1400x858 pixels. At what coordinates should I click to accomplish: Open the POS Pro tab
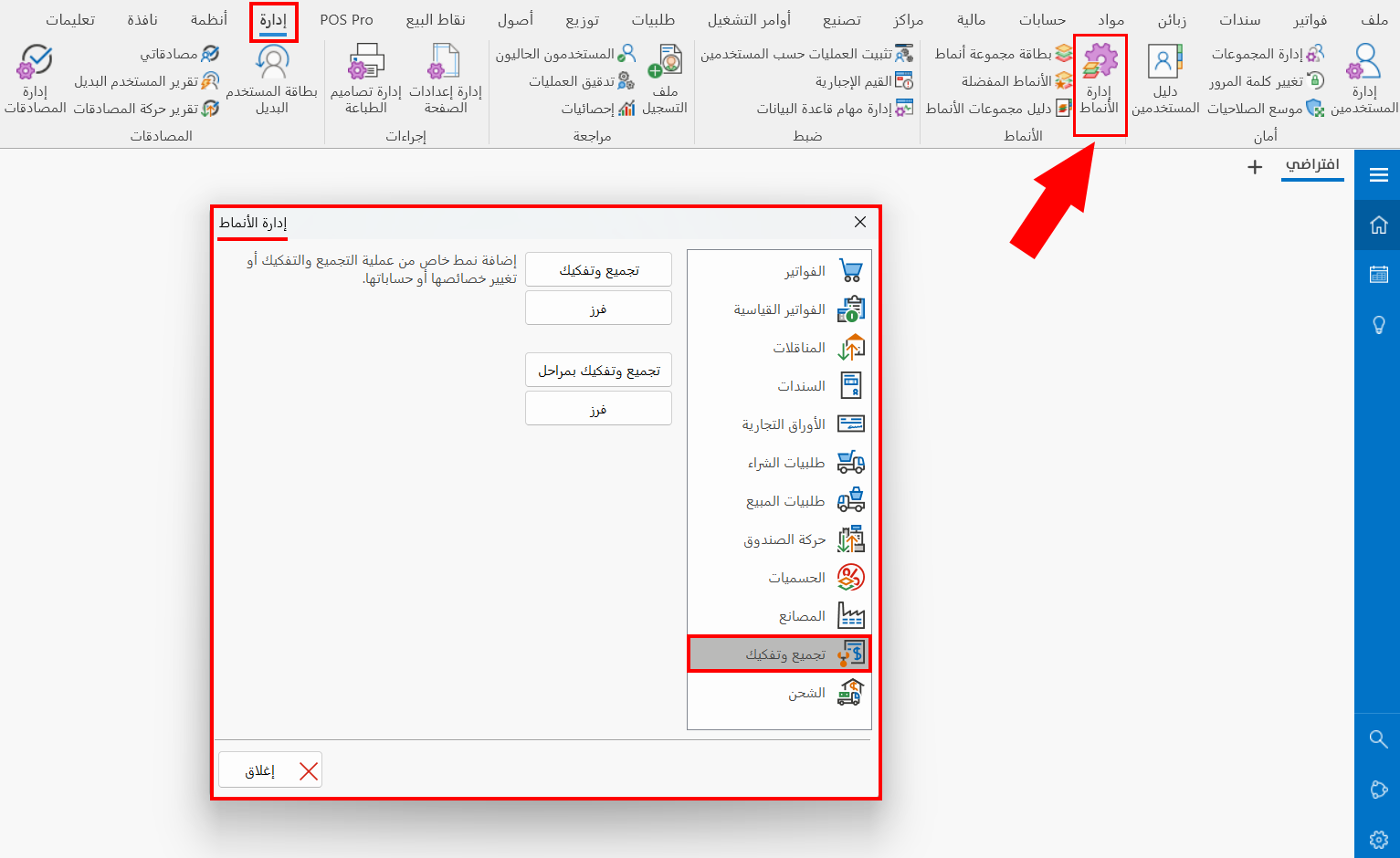click(347, 20)
